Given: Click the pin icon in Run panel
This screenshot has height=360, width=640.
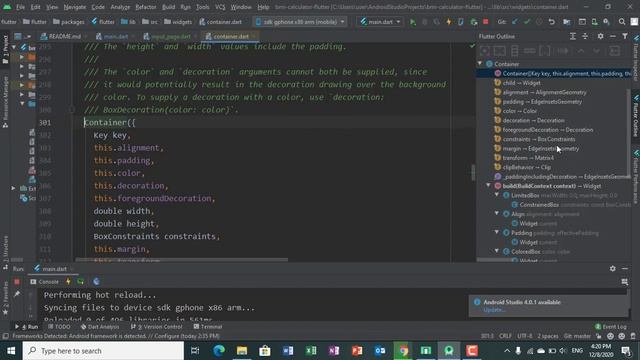Looking at the screenshot, I should click(x=17, y=294).
